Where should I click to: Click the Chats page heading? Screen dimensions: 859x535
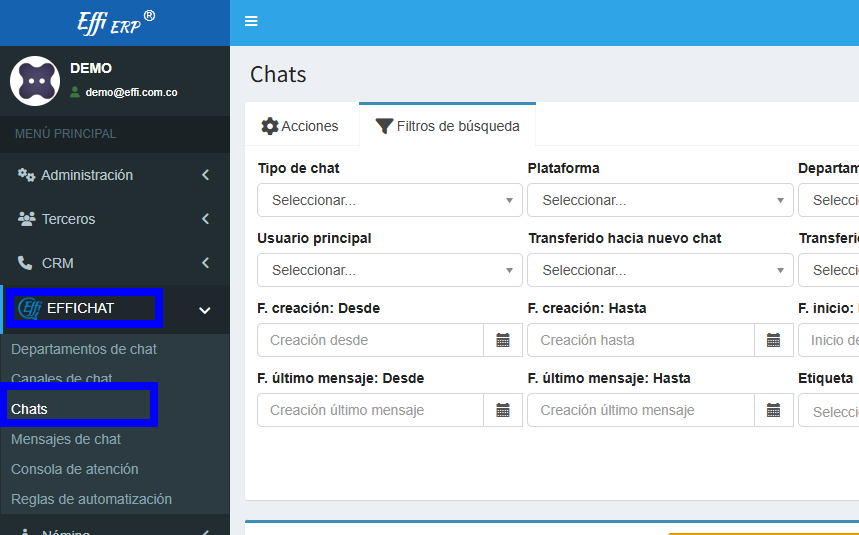(278, 74)
